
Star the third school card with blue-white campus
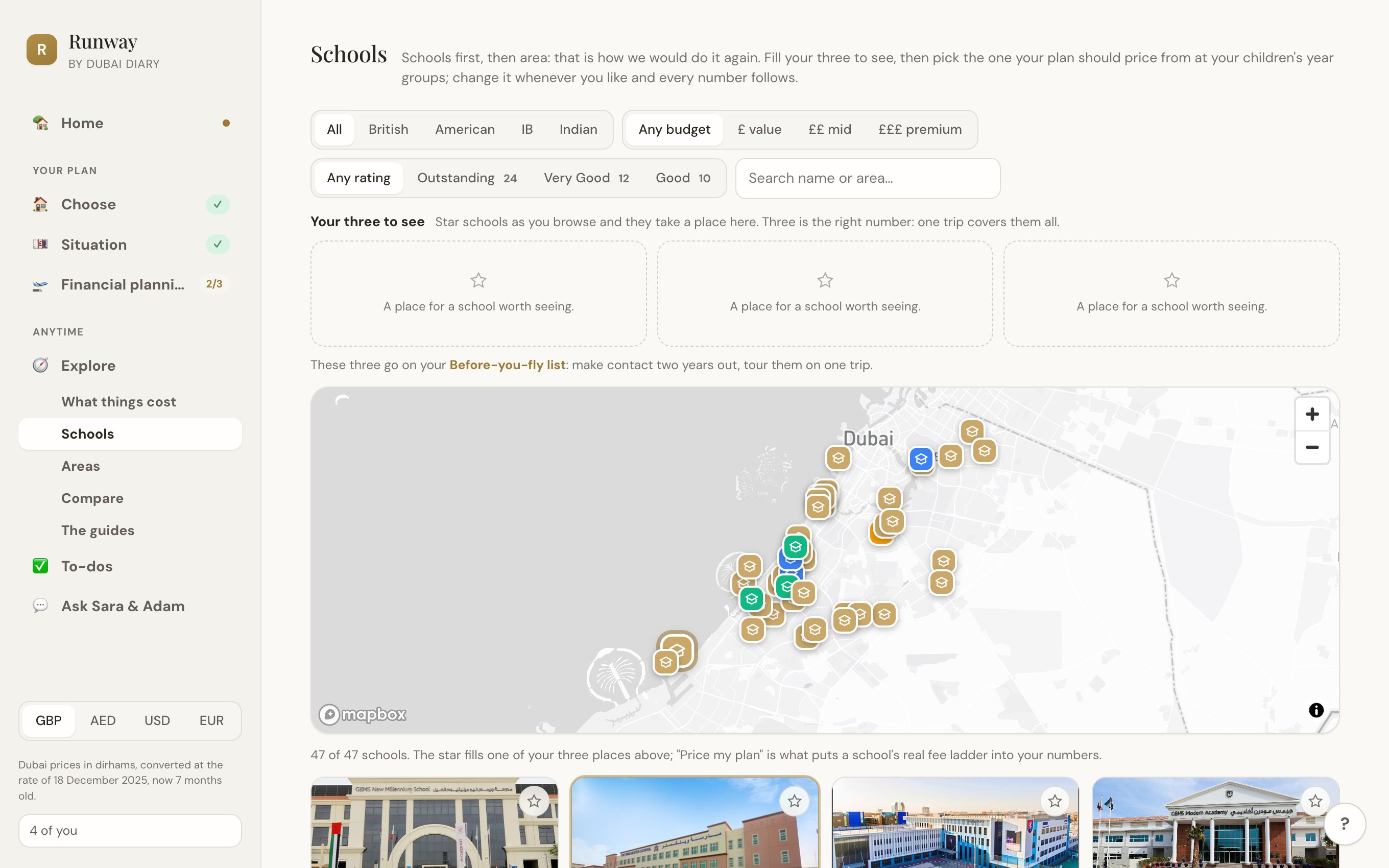click(1055, 801)
